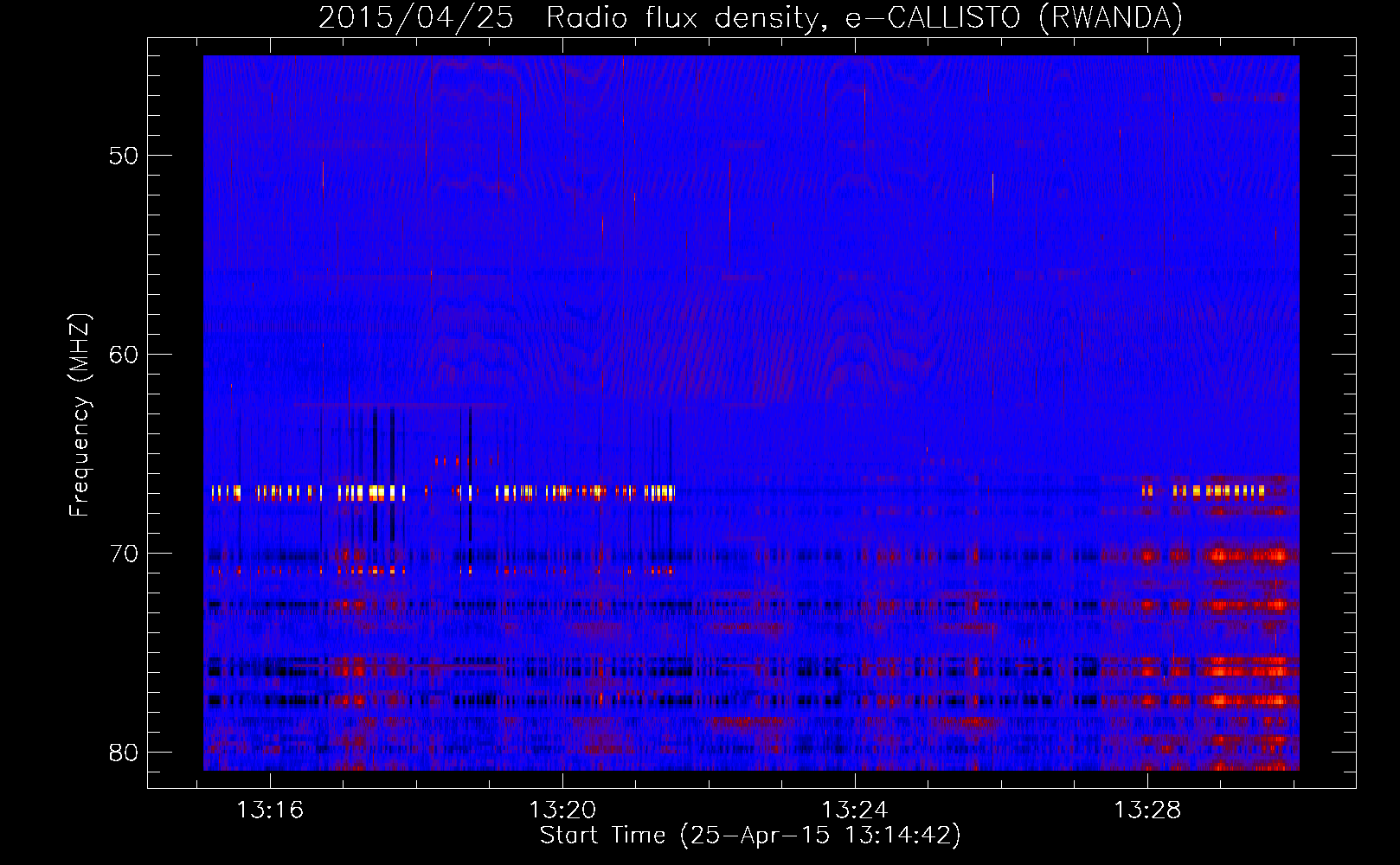1400x865 pixels.
Task: Click the 'Start Time (25-Apr-15 13:14:42)' label
Action: coord(750,836)
